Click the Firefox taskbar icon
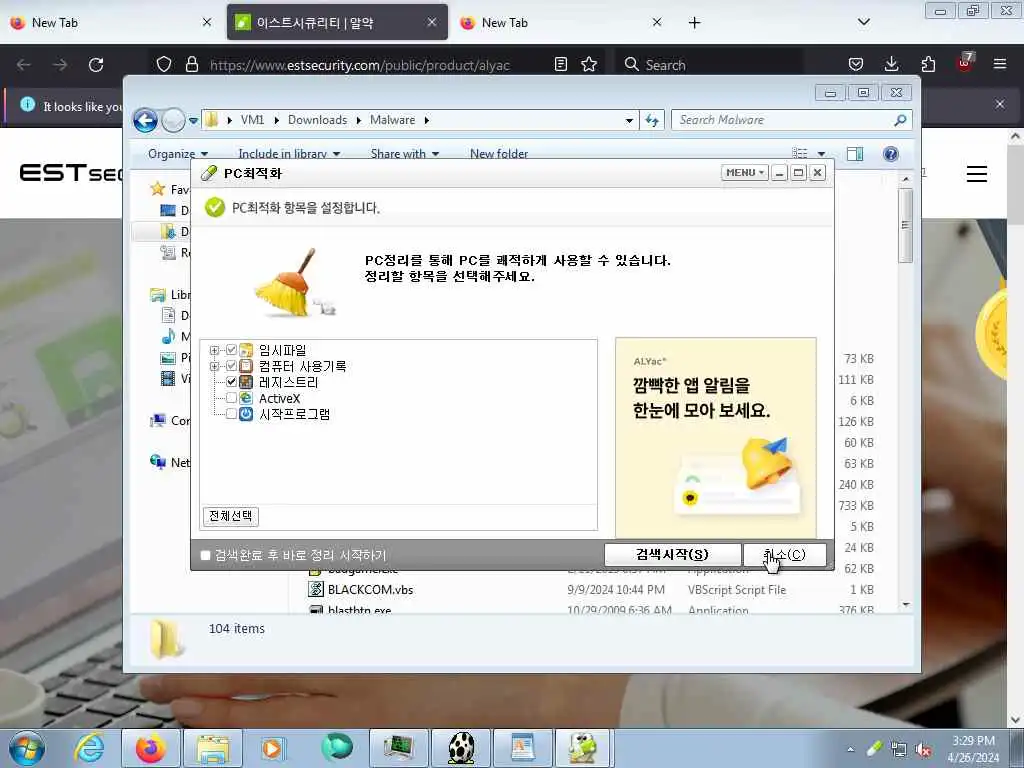Image resolution: width=1024 pixels, height=768 pixels. [151, 748]
